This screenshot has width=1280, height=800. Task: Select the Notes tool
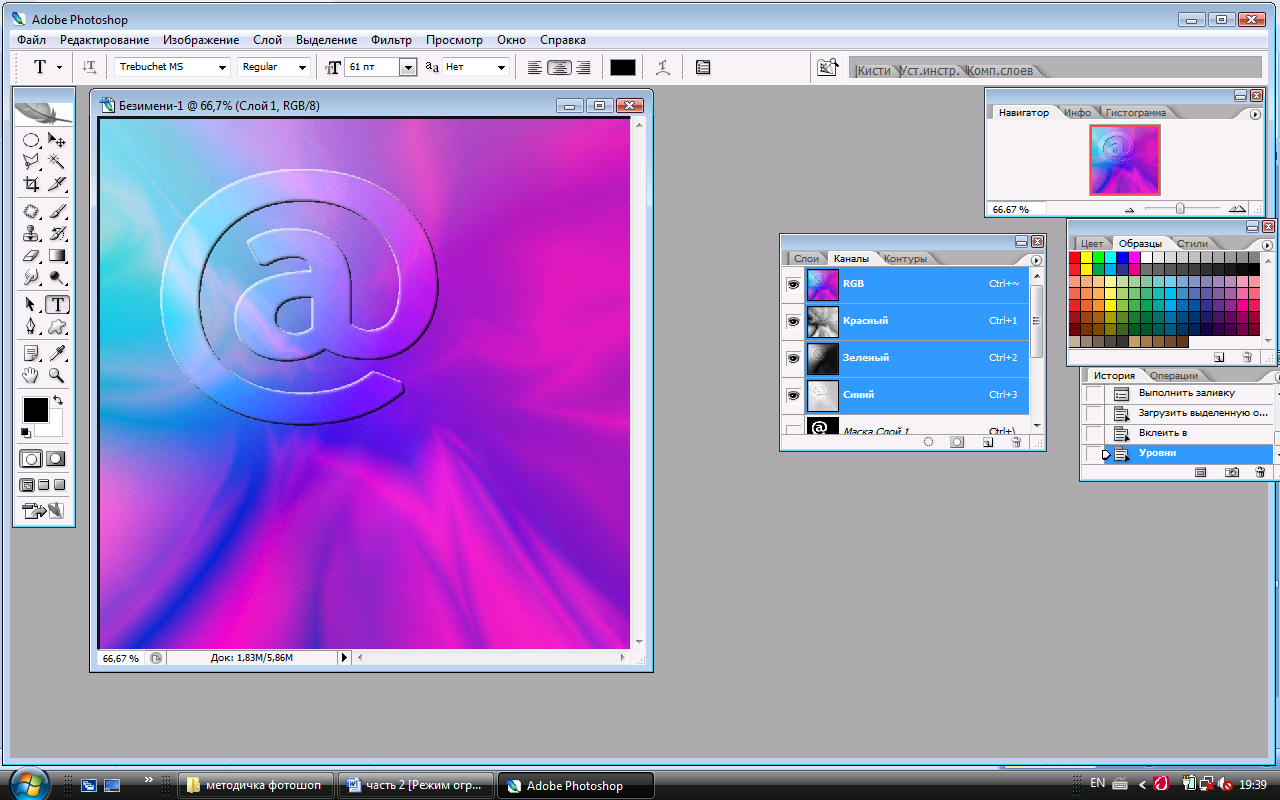(31, 353)
